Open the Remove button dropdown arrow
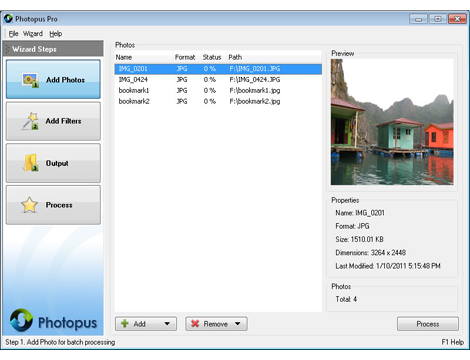Viewport: 470px width, 360px height. click(x=237, y=324)
